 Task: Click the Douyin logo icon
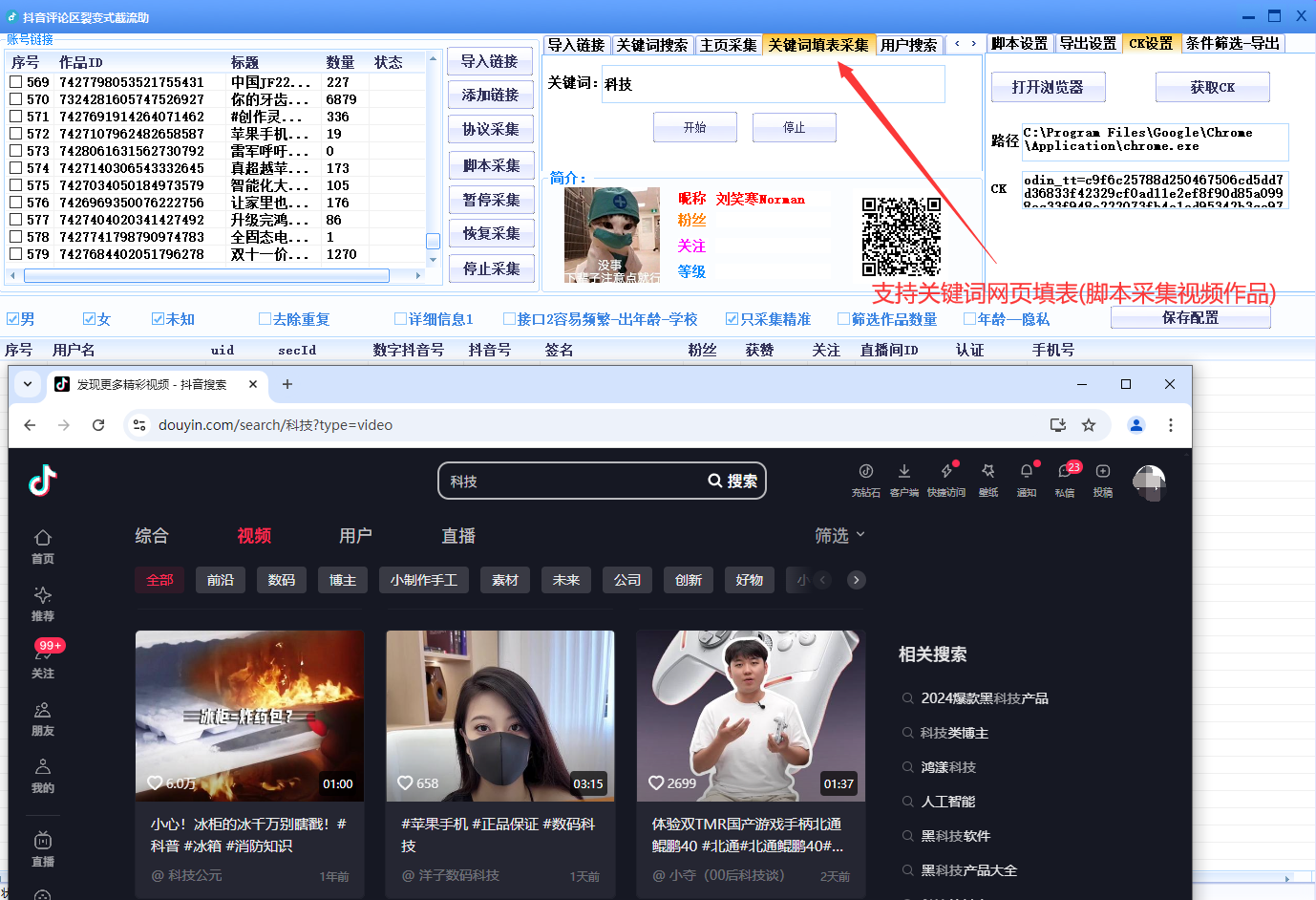coord(42,481)
